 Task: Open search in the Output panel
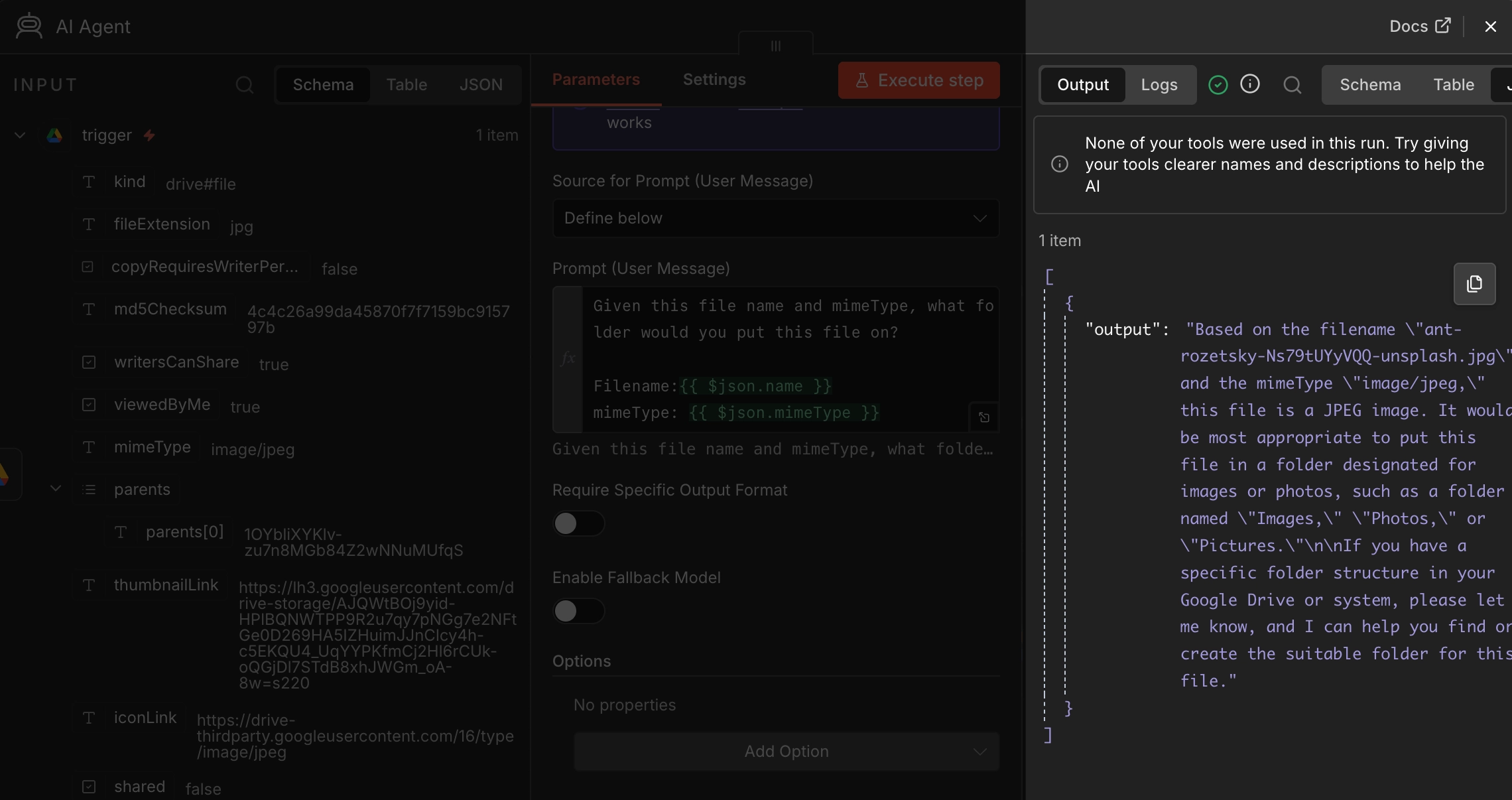click(1292, 85)
